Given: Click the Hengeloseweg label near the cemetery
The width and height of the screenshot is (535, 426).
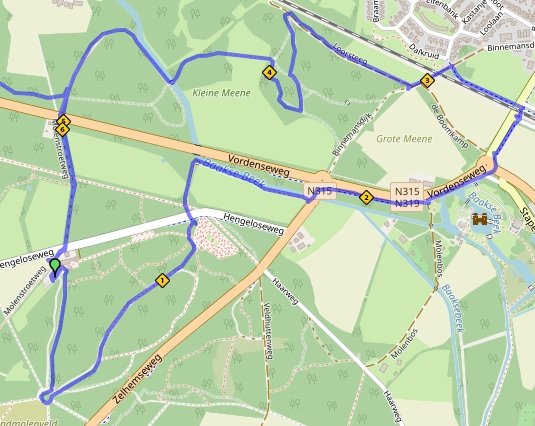Looking at the screenshot, I should coord(254,224).
